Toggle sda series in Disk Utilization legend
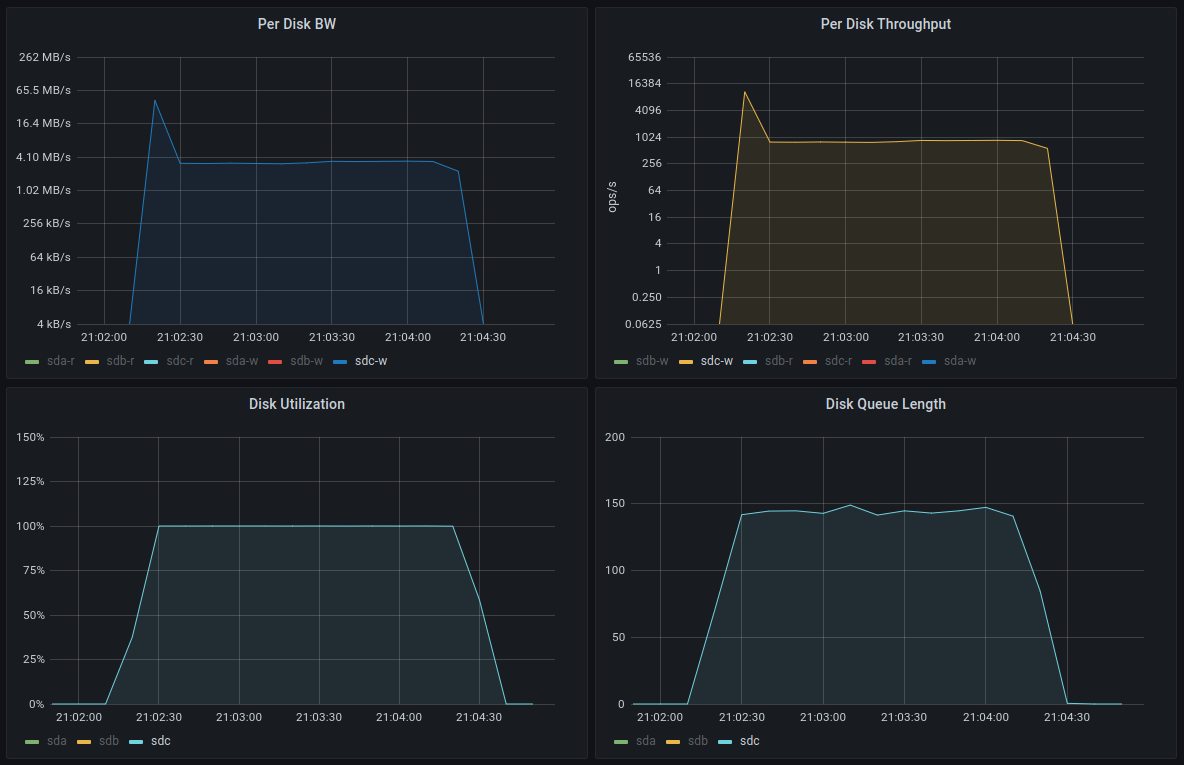This screenshot has width=1184, height=765. [x=56, y=741]
